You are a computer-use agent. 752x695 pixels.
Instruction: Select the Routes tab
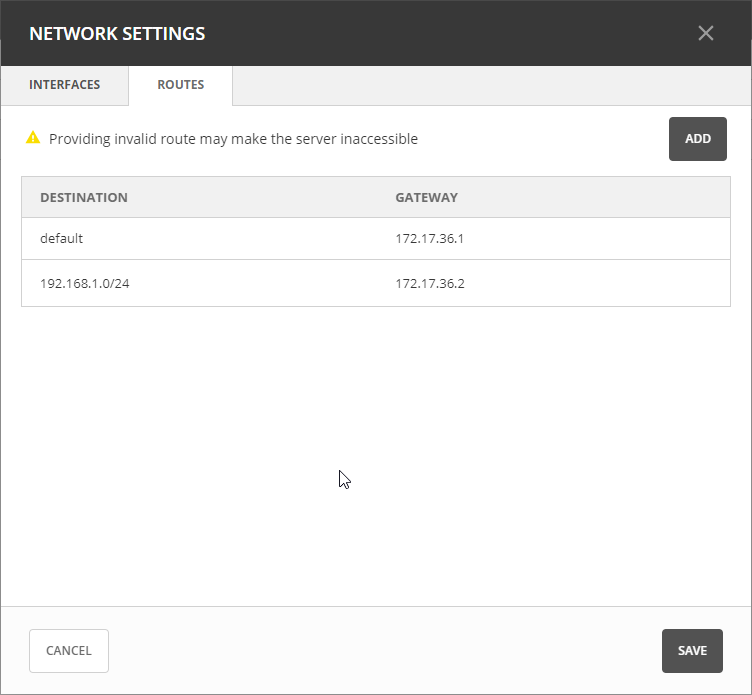pyautogui.click(x=180, y=85)
